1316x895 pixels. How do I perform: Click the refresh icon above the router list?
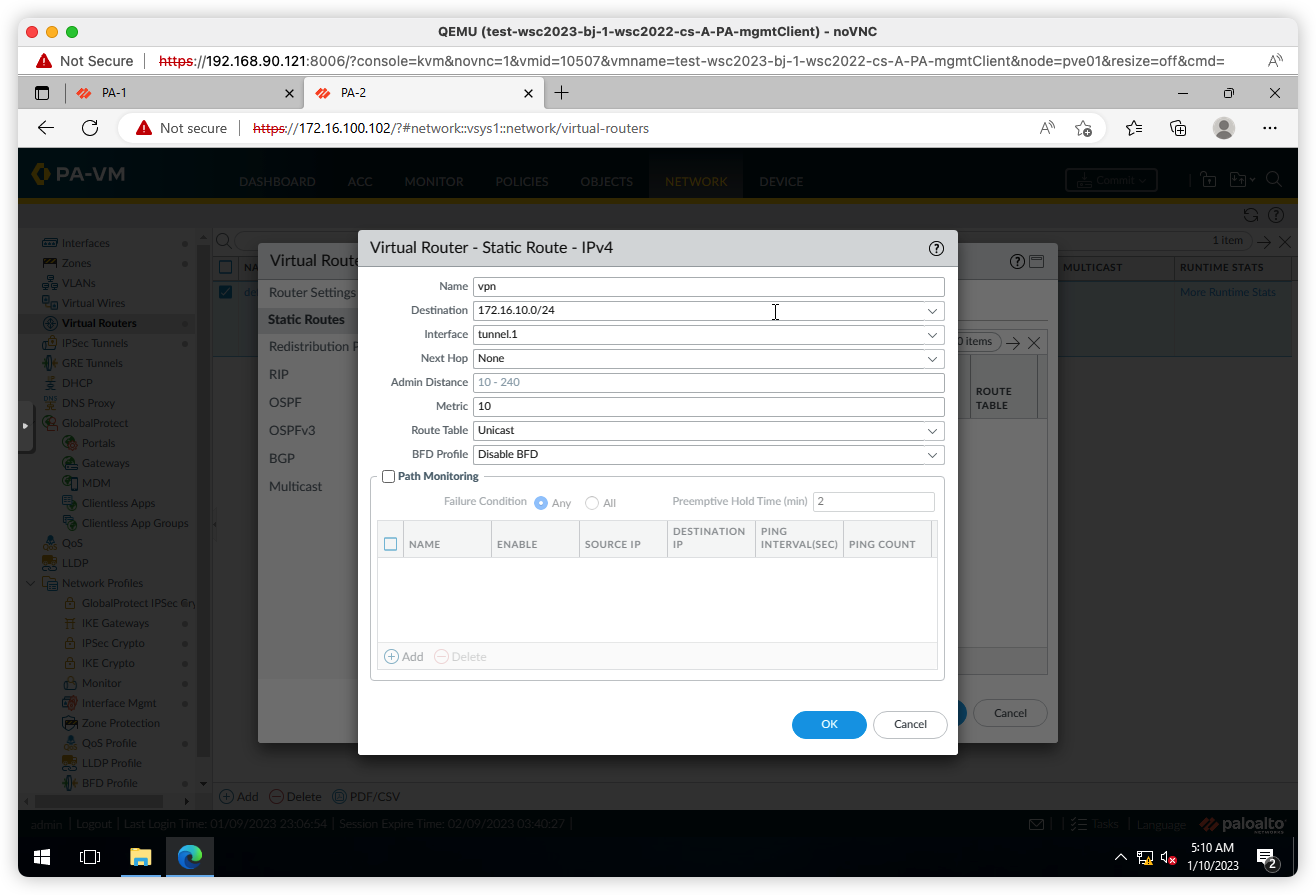[x=1250, y=214]
